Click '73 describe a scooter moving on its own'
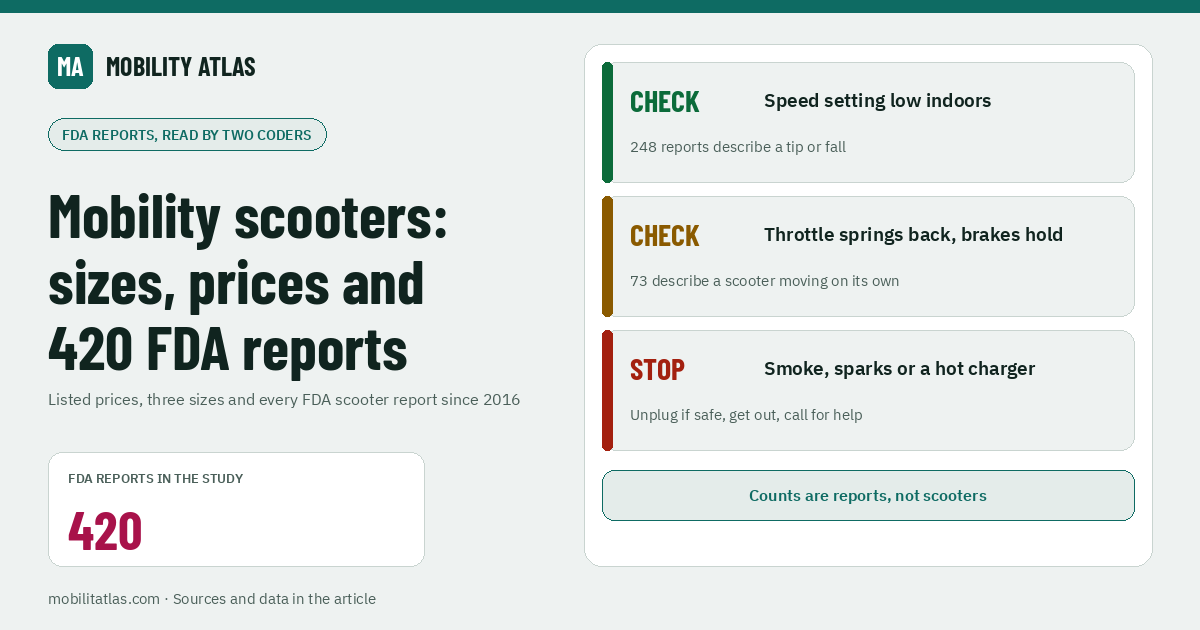This screenshot has height=630, width=1200. point(764,281)
